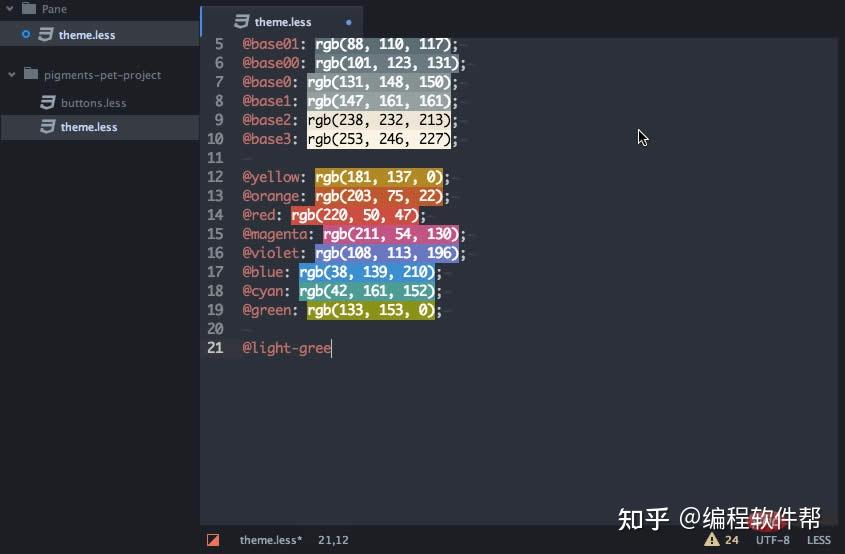Open the UTF-8 encoding selector
Screen dimensions: 845x554
[x=772, y=540]
